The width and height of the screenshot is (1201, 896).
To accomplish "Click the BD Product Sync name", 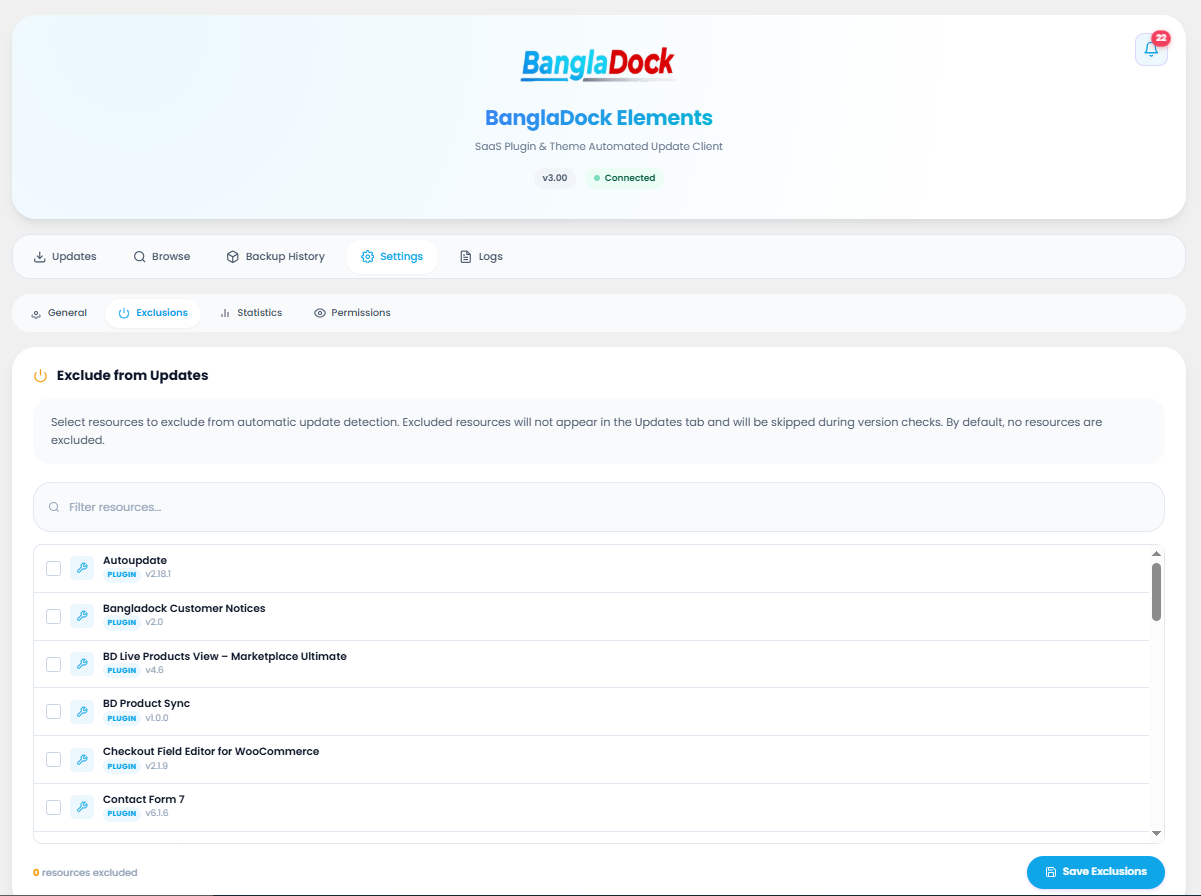I will [146, 704].
